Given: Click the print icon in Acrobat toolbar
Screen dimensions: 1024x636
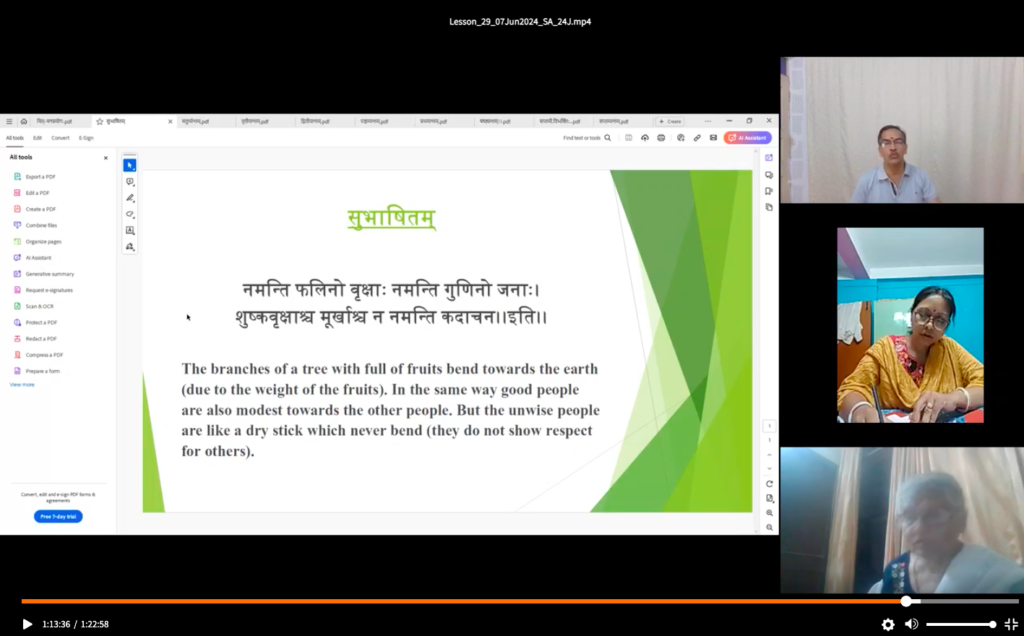Looking at the screenshot, I should pos(661,138).
